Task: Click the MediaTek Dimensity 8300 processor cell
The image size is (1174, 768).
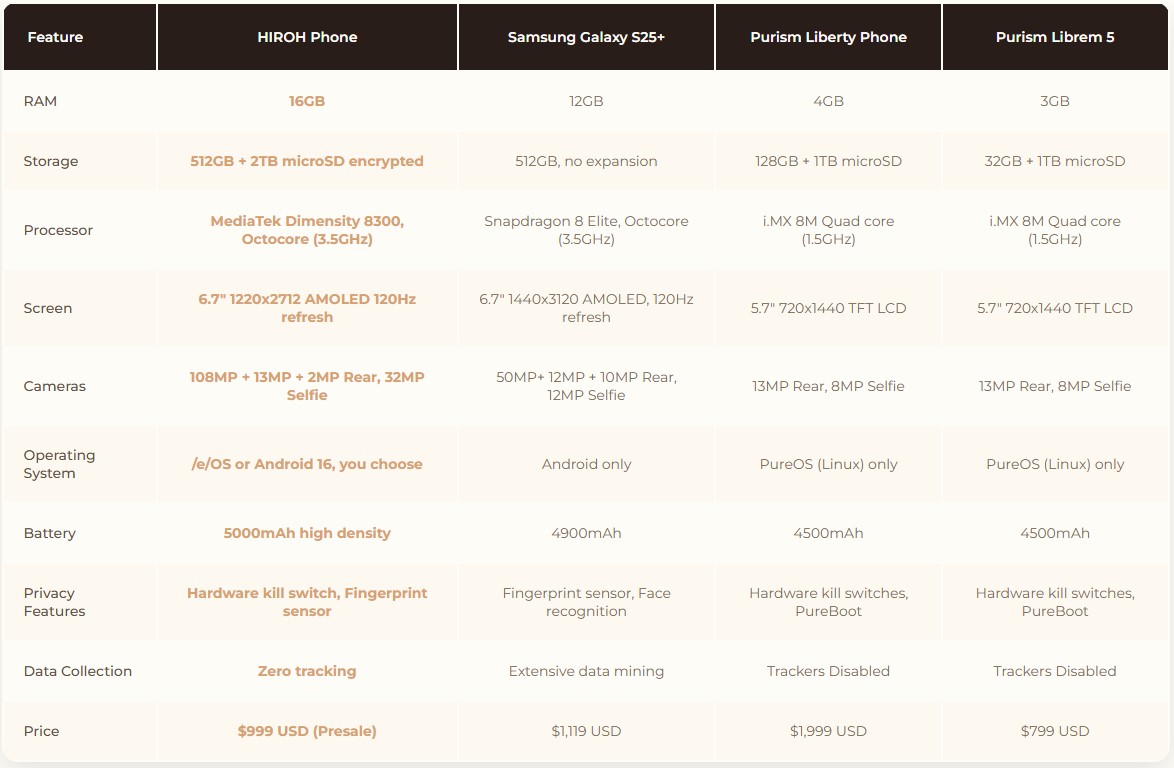Action: pyautogui.click(x=307, y=230)
